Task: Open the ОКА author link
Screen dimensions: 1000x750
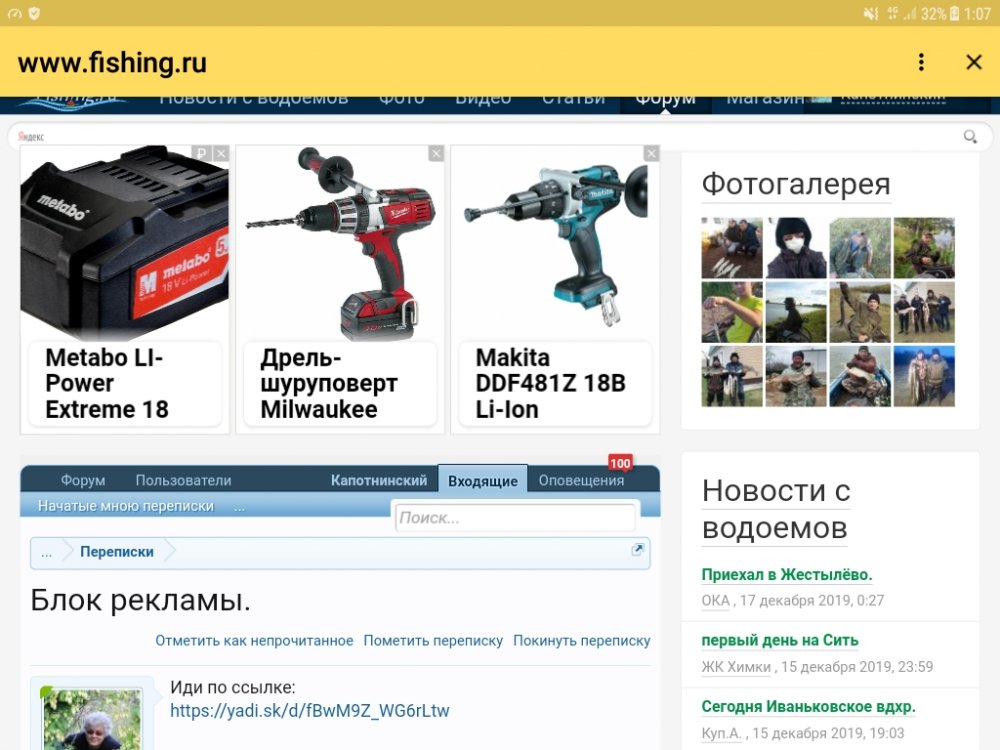Action: click(715, 601)
